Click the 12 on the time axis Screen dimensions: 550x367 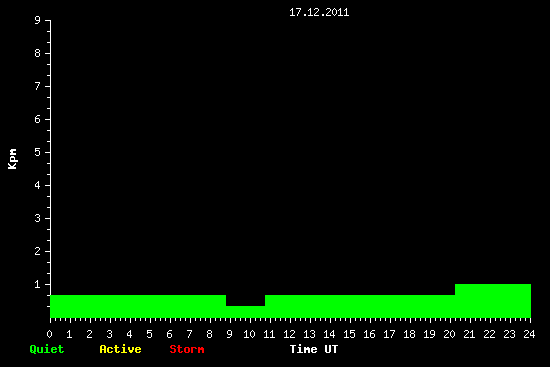click(289, 334)
